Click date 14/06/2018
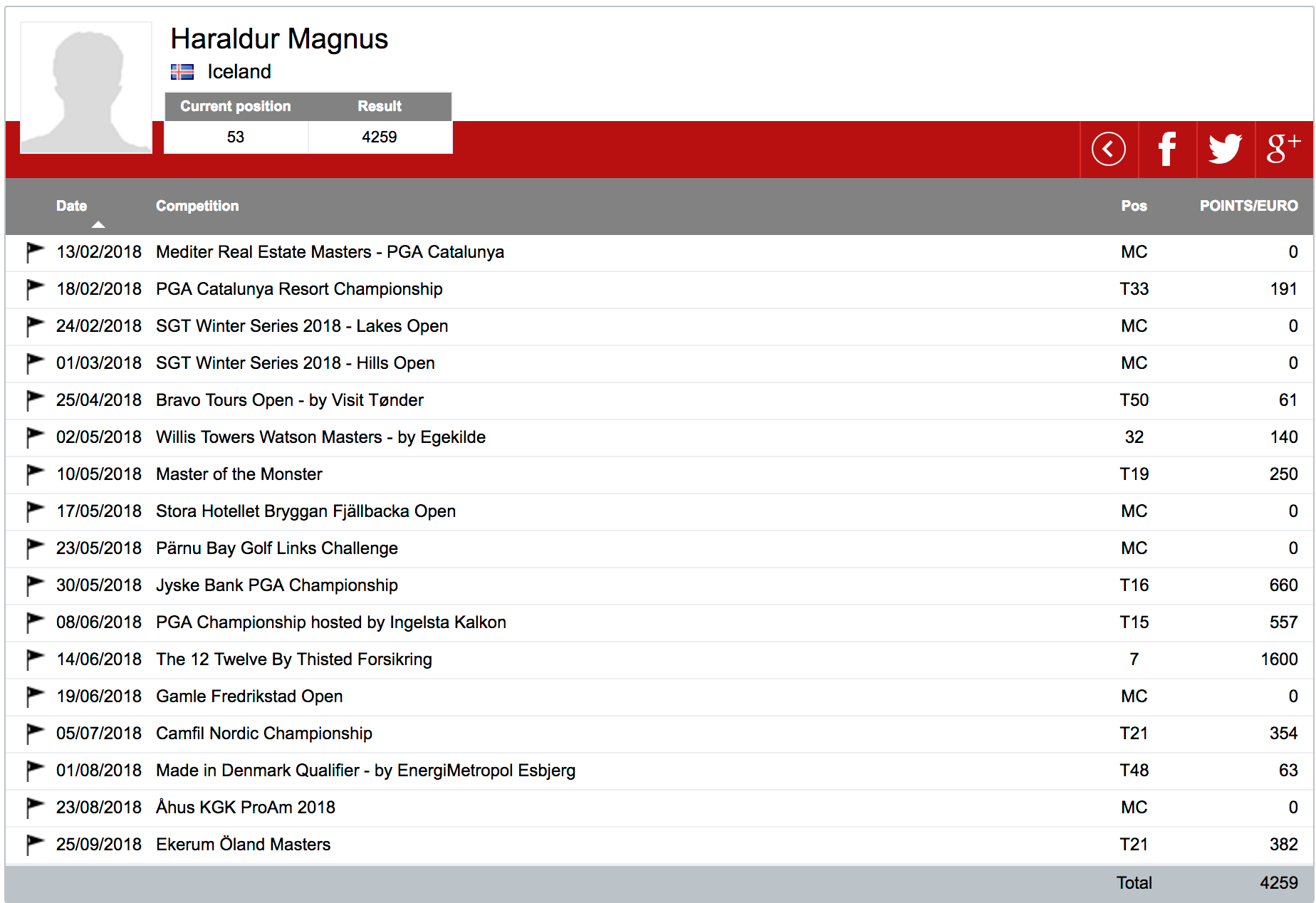 (x=99, y=659)
